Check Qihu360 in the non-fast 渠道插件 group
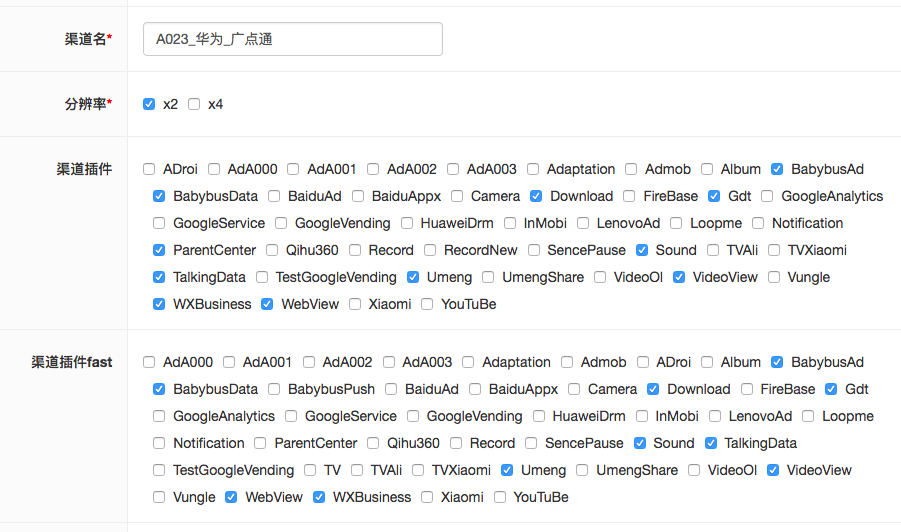Viewport: 901px width, 532px height. point(272,250)
